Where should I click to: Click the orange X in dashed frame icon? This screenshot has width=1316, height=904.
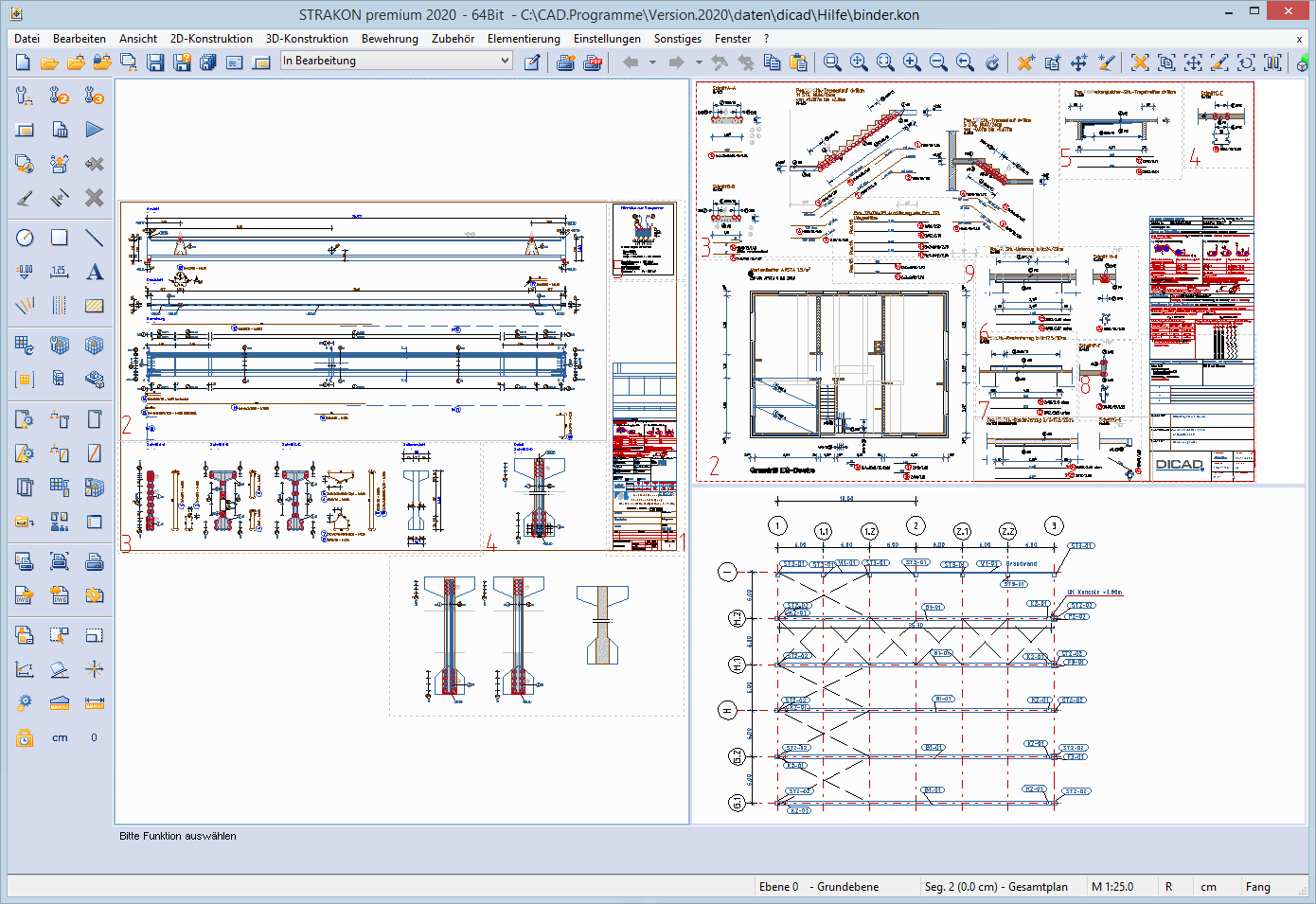coord(1140,62)
